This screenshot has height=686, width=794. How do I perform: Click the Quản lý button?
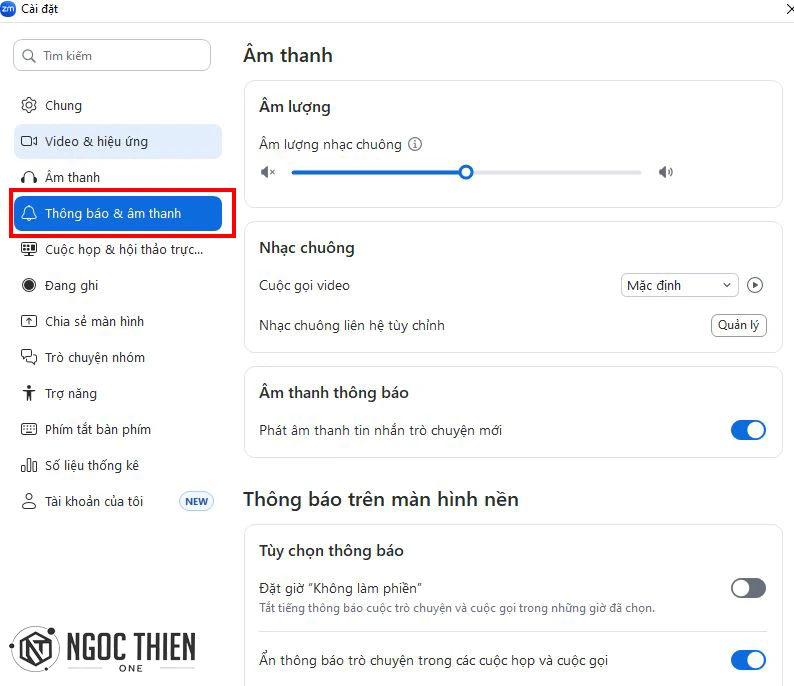[738, 325]
